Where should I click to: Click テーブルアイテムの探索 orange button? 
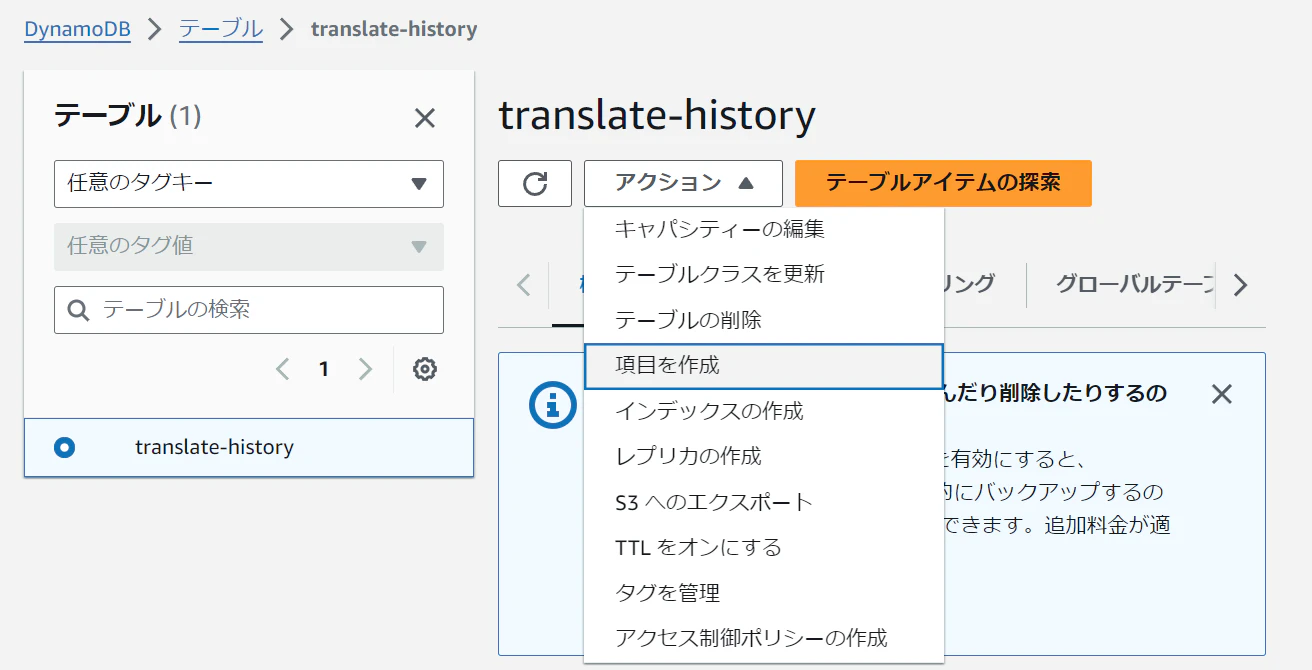943,183
